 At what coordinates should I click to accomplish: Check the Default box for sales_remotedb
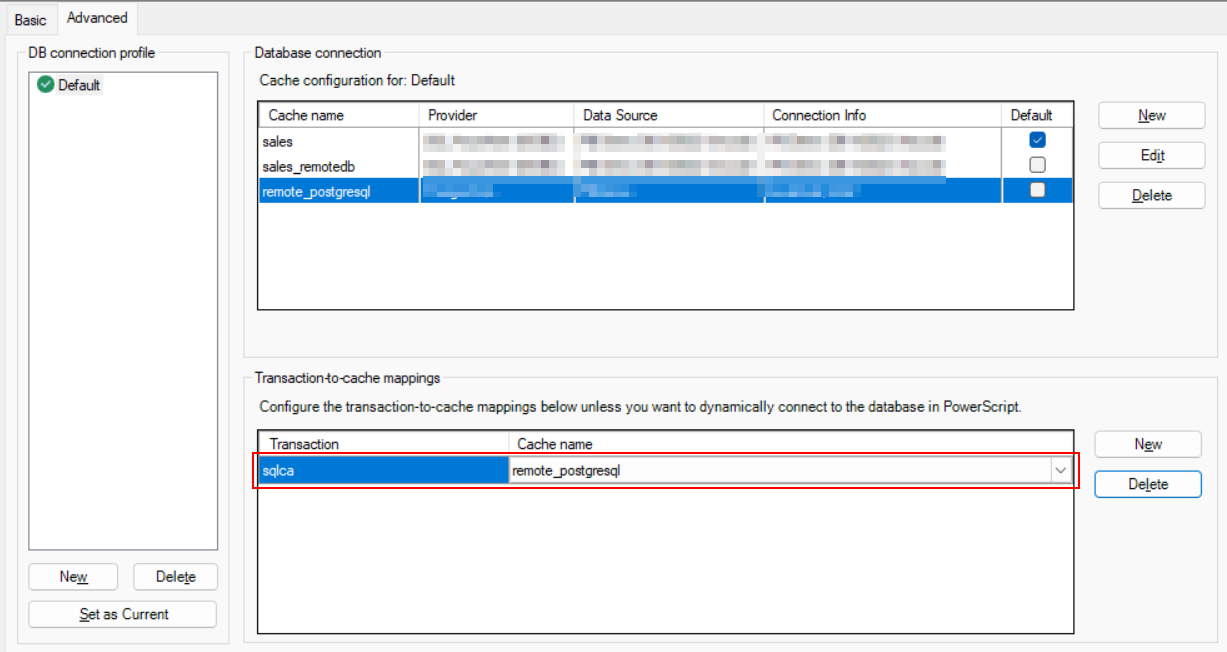click(1037, 165)
